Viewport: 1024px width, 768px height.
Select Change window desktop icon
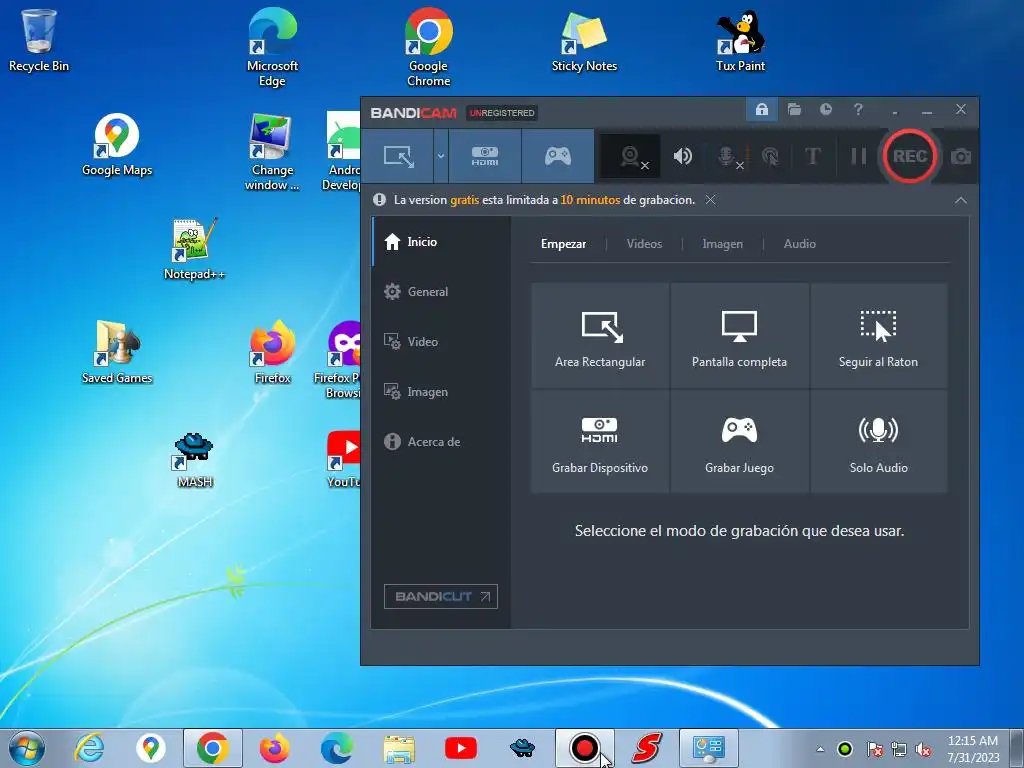coord(272,152)
